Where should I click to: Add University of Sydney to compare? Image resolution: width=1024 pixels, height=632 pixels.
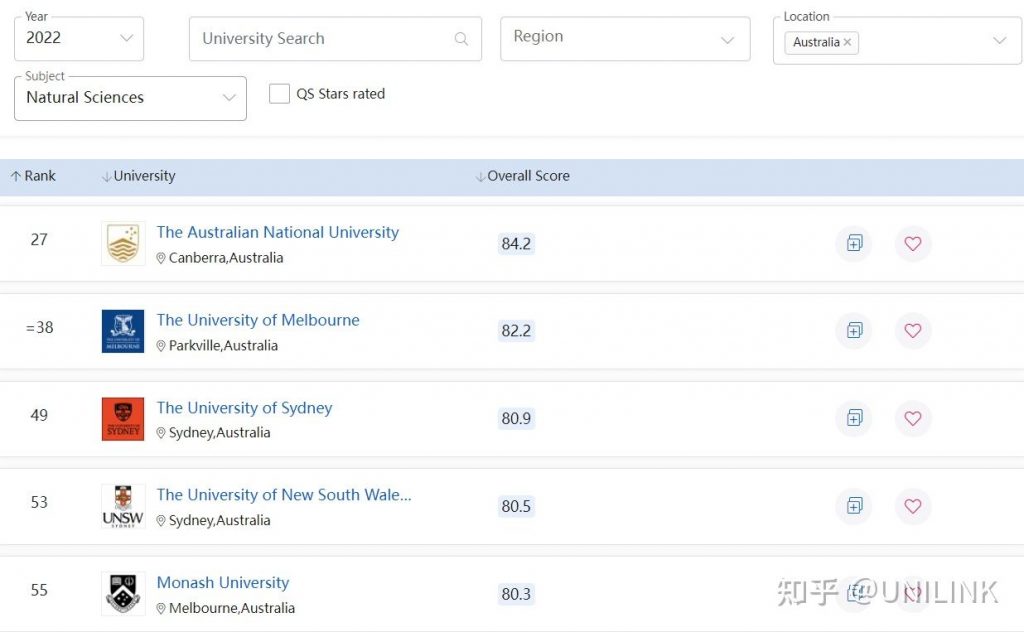[x=854, y=418]
